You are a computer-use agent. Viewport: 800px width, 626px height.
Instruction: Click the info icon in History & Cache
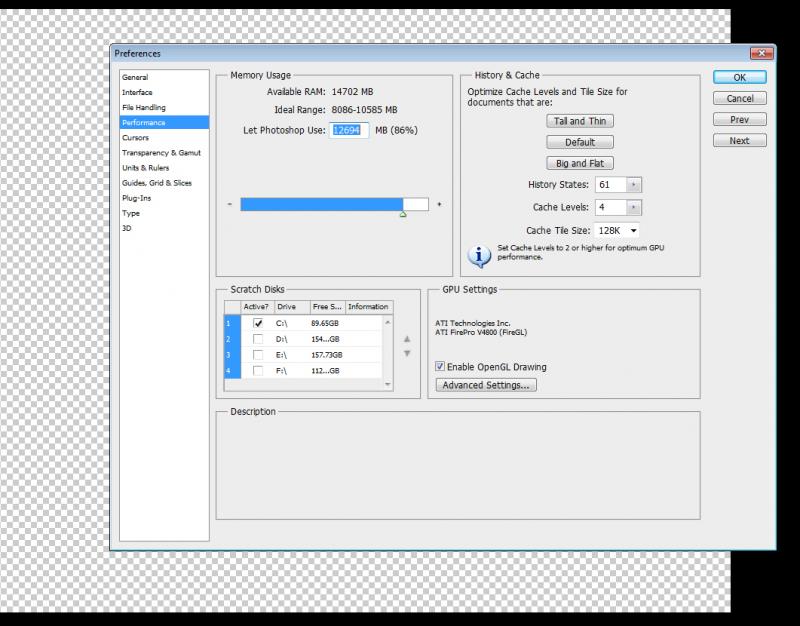click(x=479, y=256)
